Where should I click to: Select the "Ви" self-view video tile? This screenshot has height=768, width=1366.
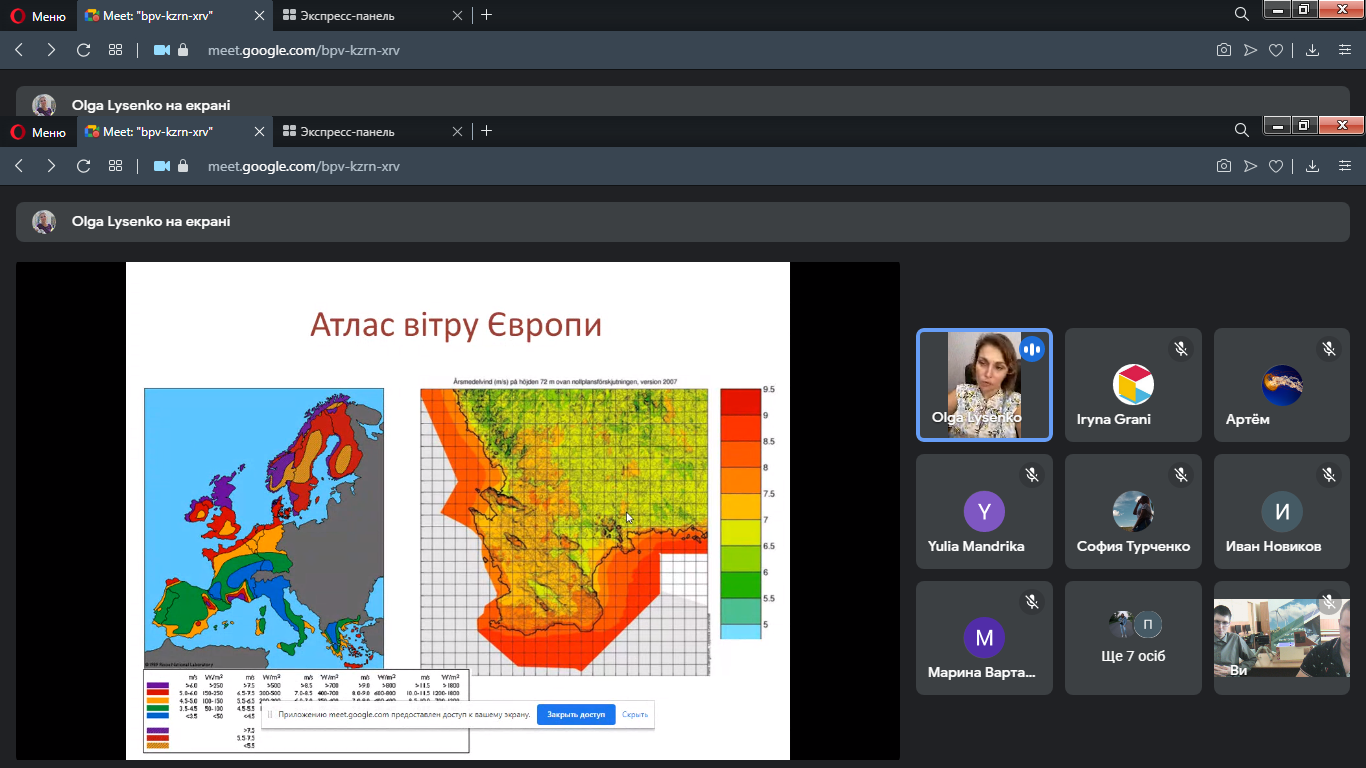(1281, 638)
